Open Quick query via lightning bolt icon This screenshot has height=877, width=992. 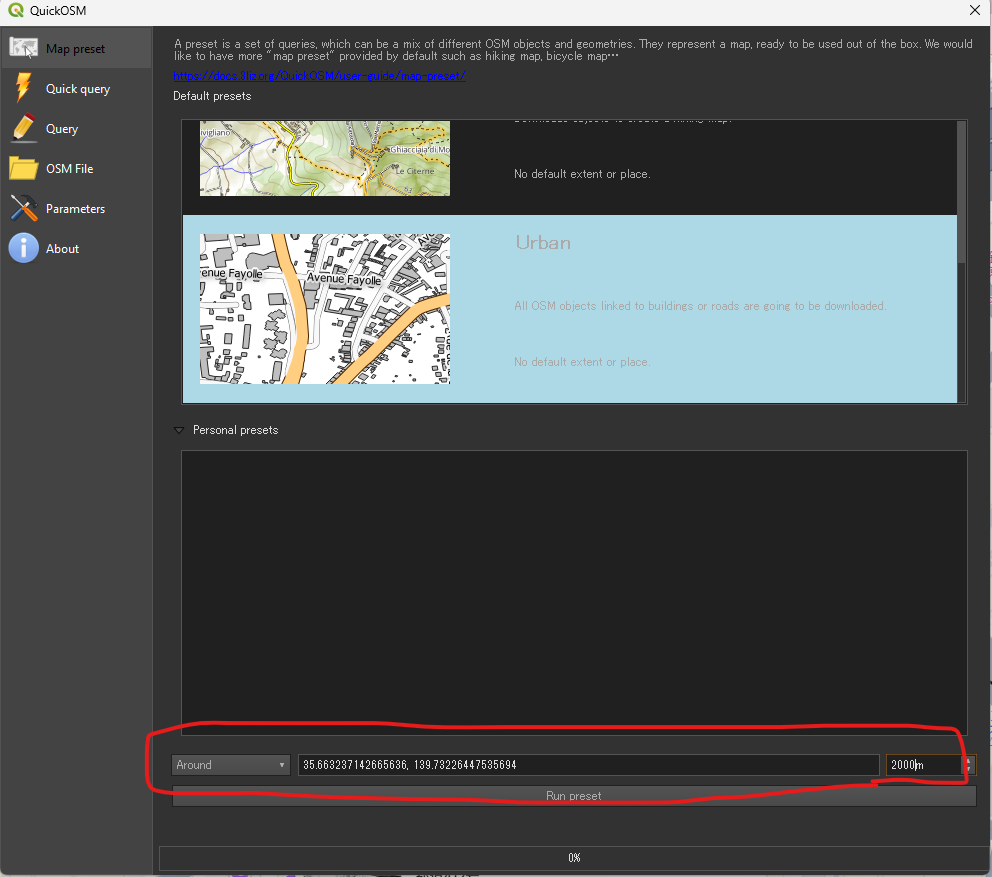click(24, 88)
